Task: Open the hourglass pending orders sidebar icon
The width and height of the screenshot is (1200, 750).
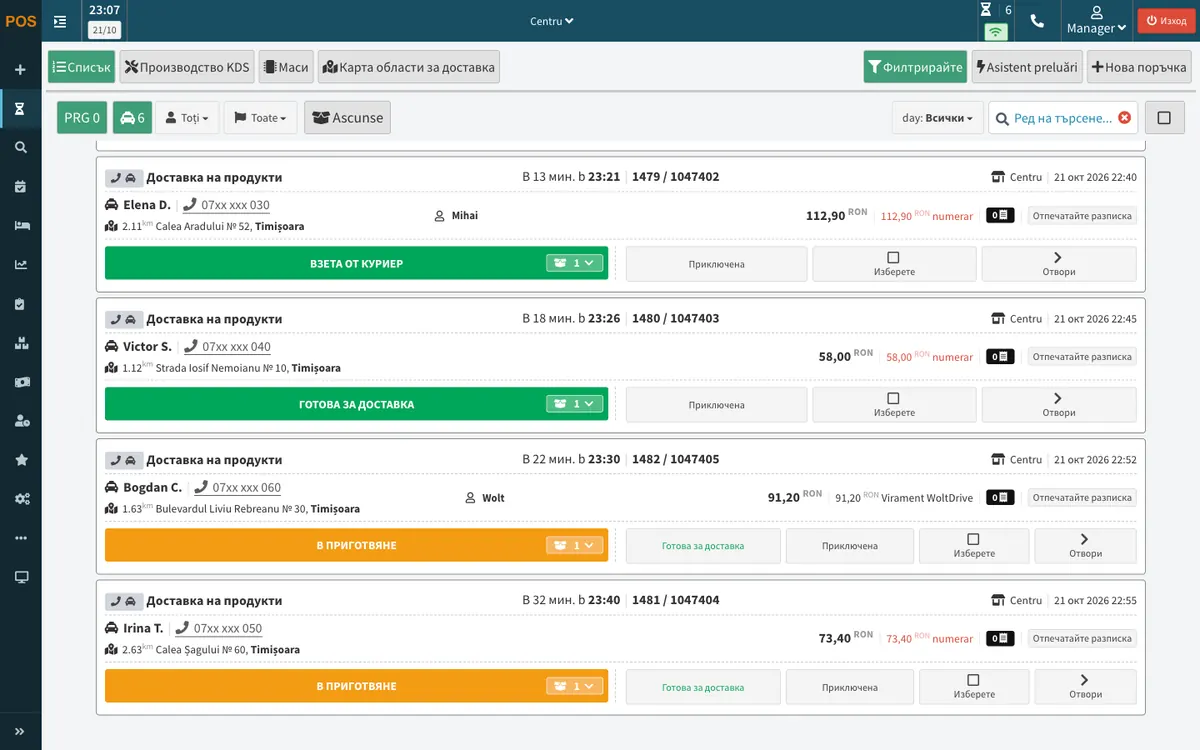Action: tap(20, 108)
